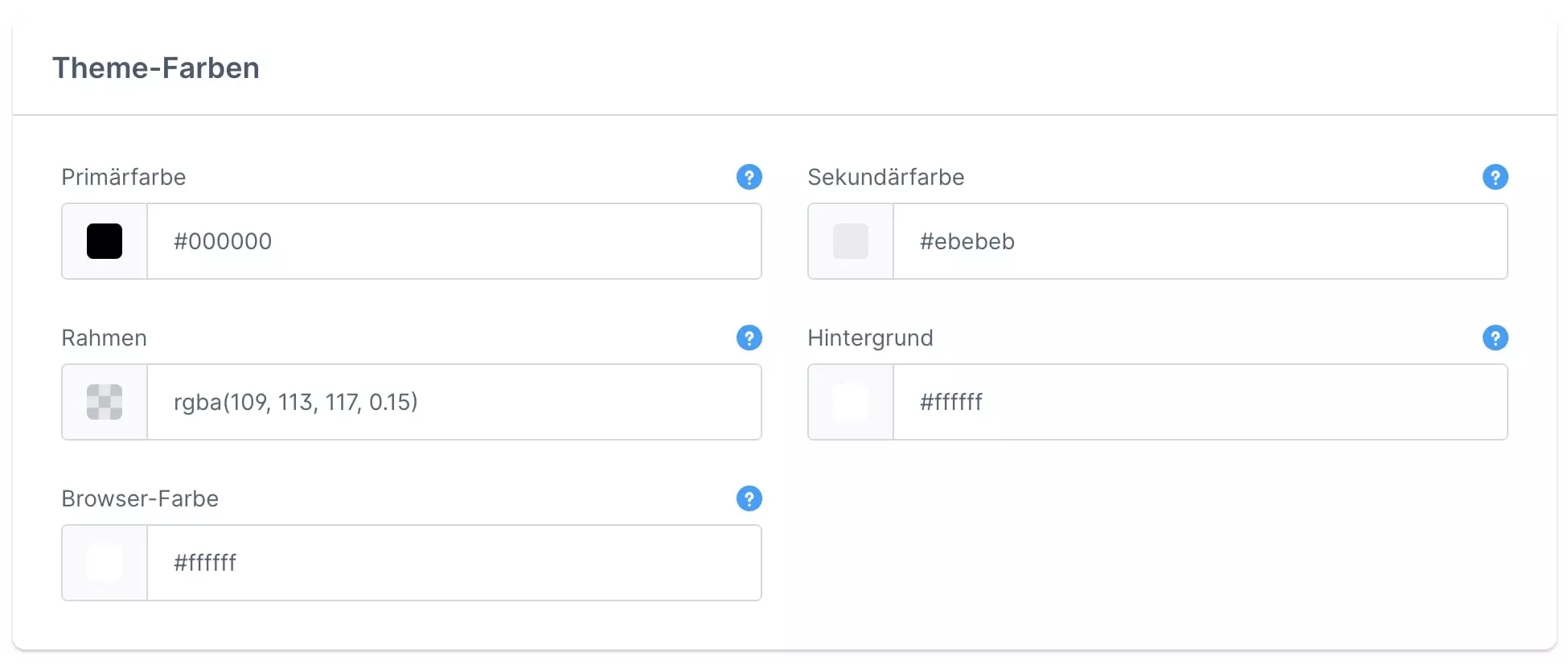1568x664 pixels.
Task: Show help for Hintergrund color
Action: pos(1495,338)
